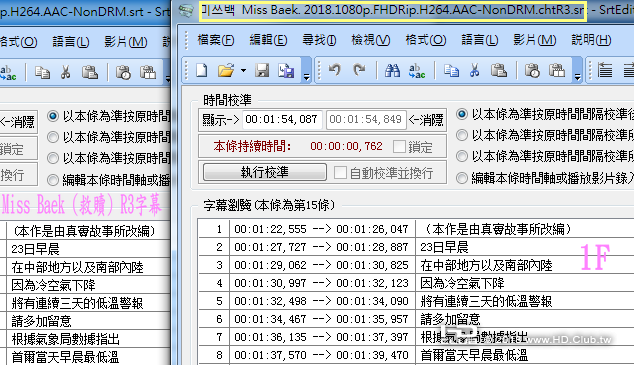Screen dimensions: 634x365
Task: Open the 尋找(I) menu
Action: click(319, 40)
